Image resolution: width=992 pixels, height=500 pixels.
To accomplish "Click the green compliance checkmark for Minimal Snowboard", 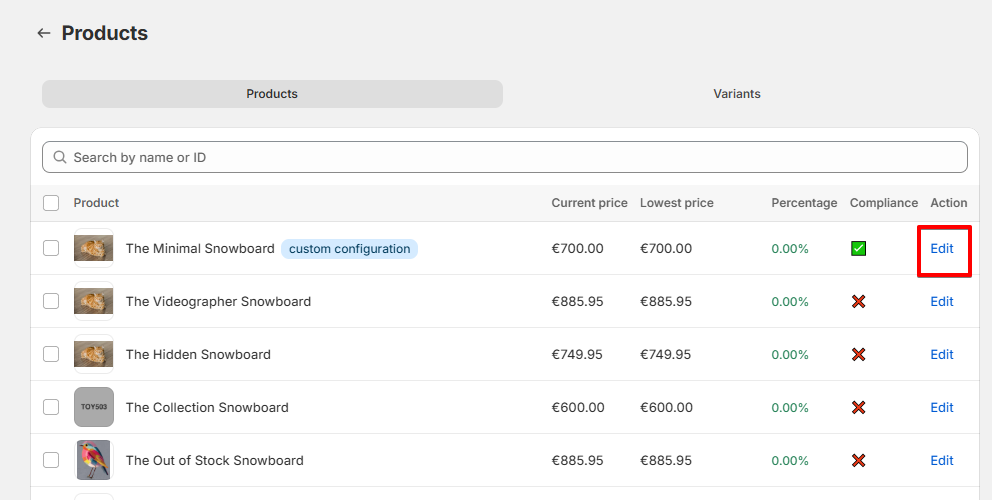I will coord(859,249).
